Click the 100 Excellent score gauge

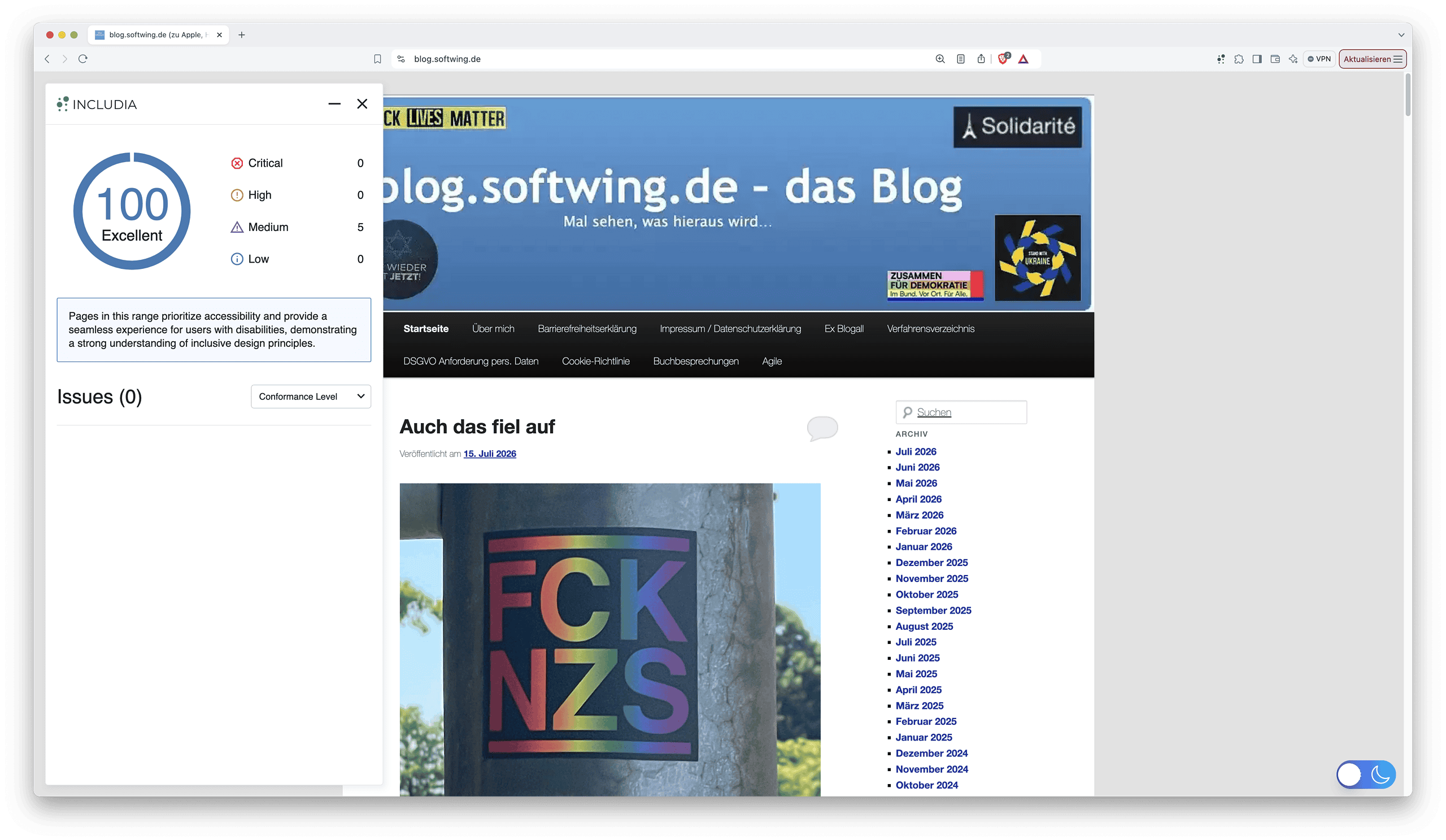tap(132, 211)
